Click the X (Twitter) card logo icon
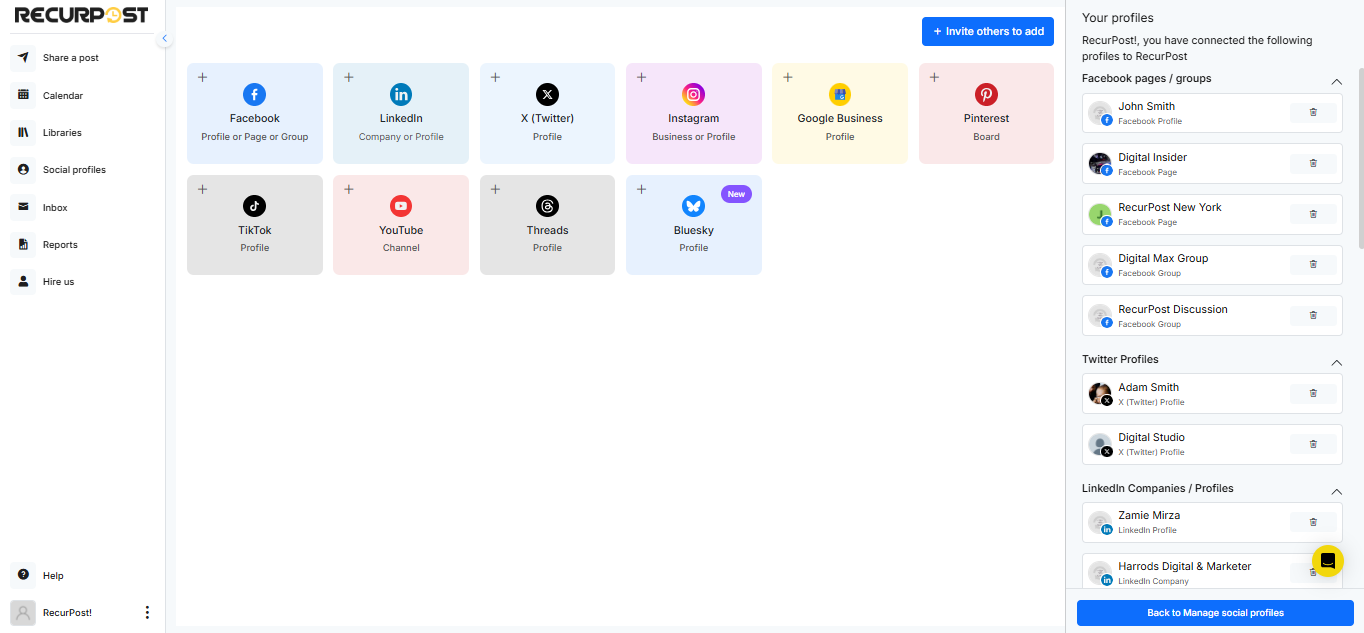 [x=547, y=95]
